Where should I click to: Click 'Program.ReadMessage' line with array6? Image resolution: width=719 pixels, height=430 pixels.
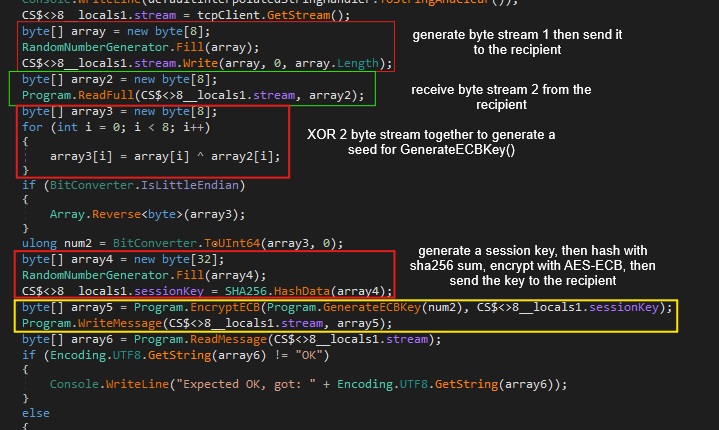click(x=231, y=339)
